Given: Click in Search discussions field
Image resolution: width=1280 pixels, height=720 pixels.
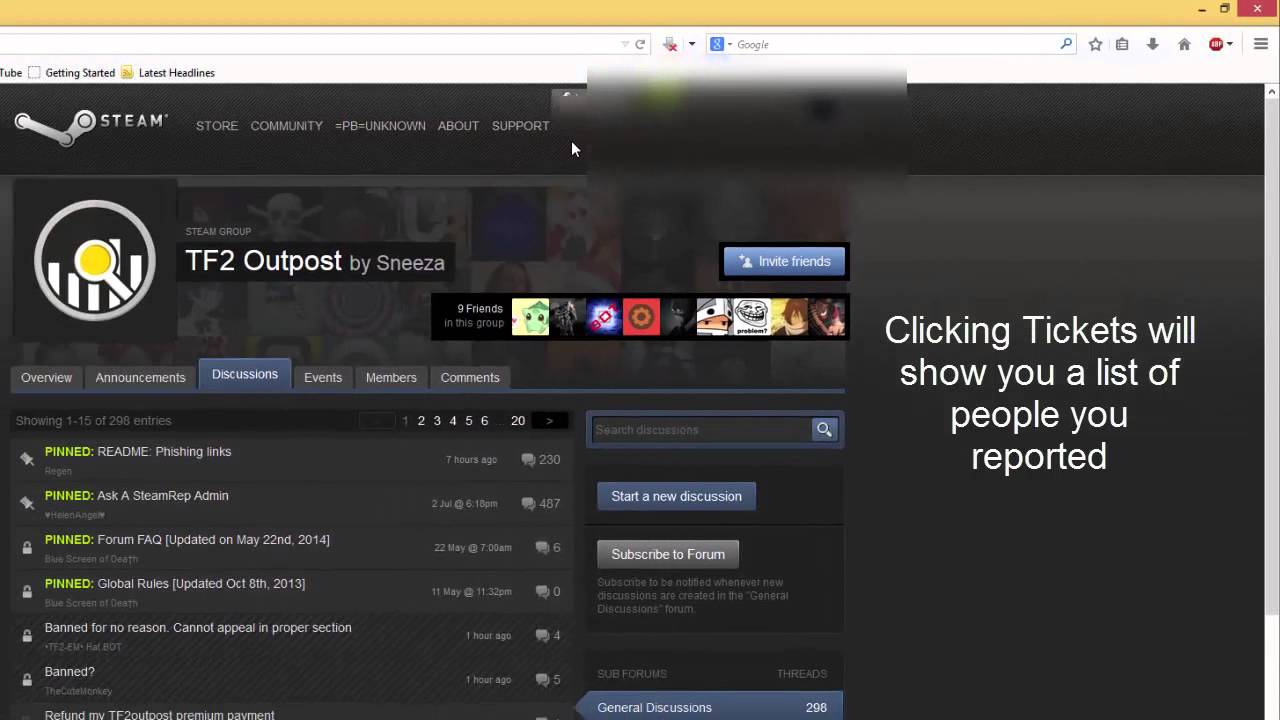Looking at the screenshot, I should (702, 429).
